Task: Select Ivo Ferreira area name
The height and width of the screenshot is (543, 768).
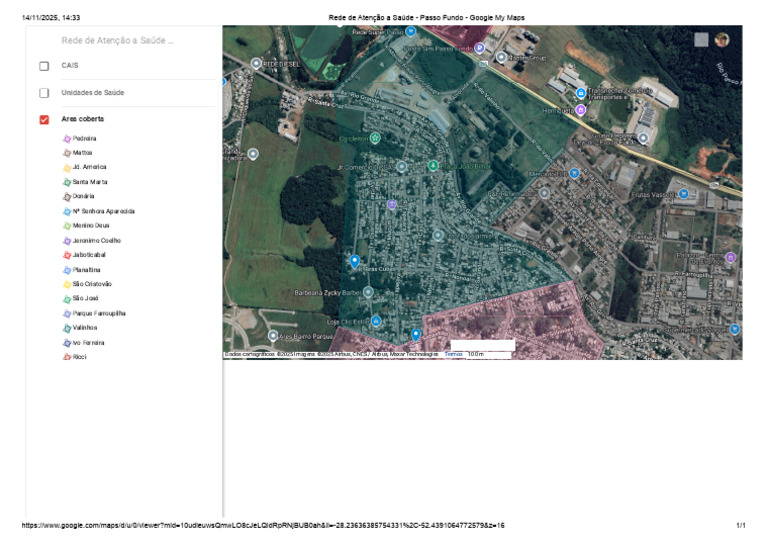Action: [x=88, y=343]
